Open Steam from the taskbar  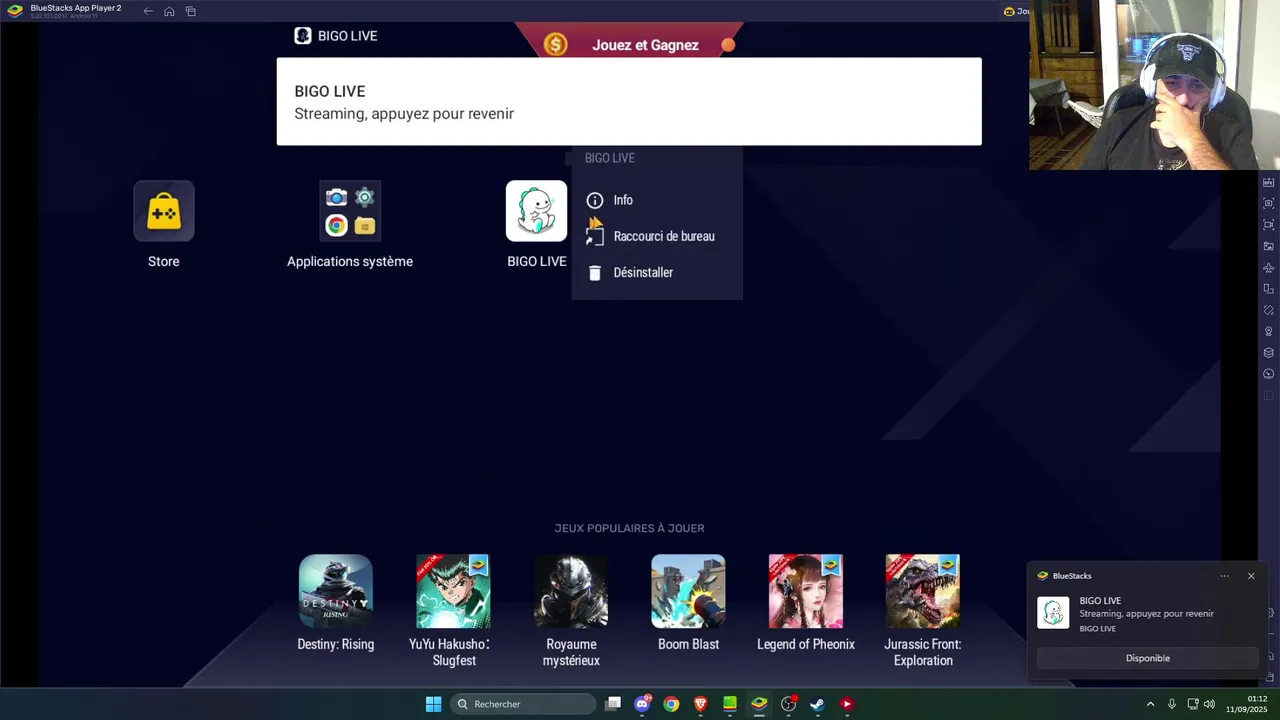click(817, 704)
